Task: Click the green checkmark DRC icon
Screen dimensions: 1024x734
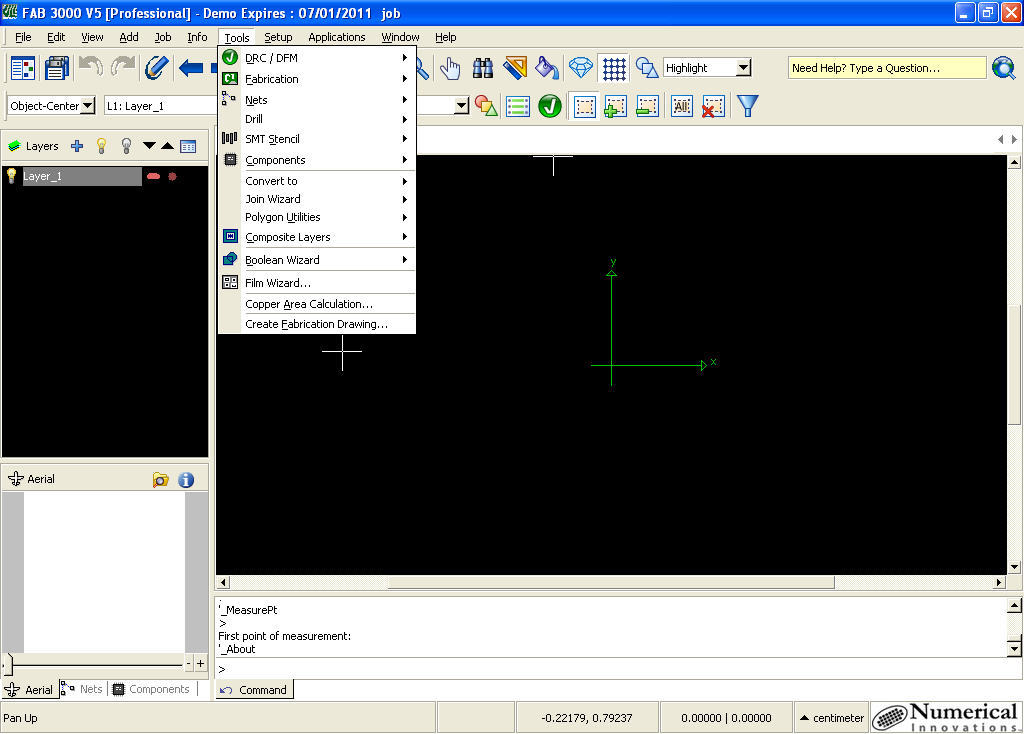Action: click(x=550, y=106)
